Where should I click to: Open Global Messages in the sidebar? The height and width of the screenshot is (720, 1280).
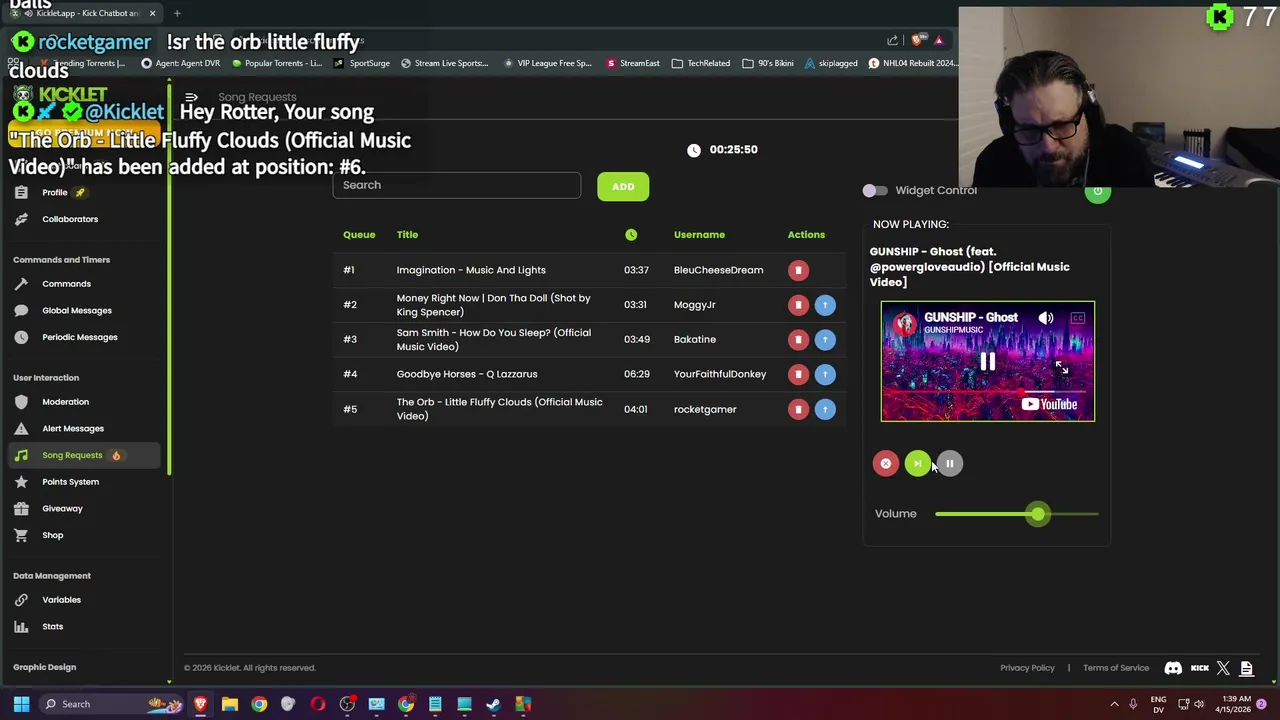tap(77, 311)
